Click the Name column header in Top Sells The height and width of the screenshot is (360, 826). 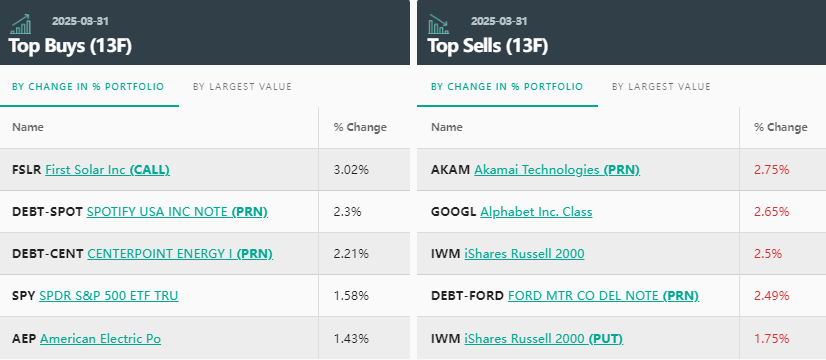tap(447, 127)
